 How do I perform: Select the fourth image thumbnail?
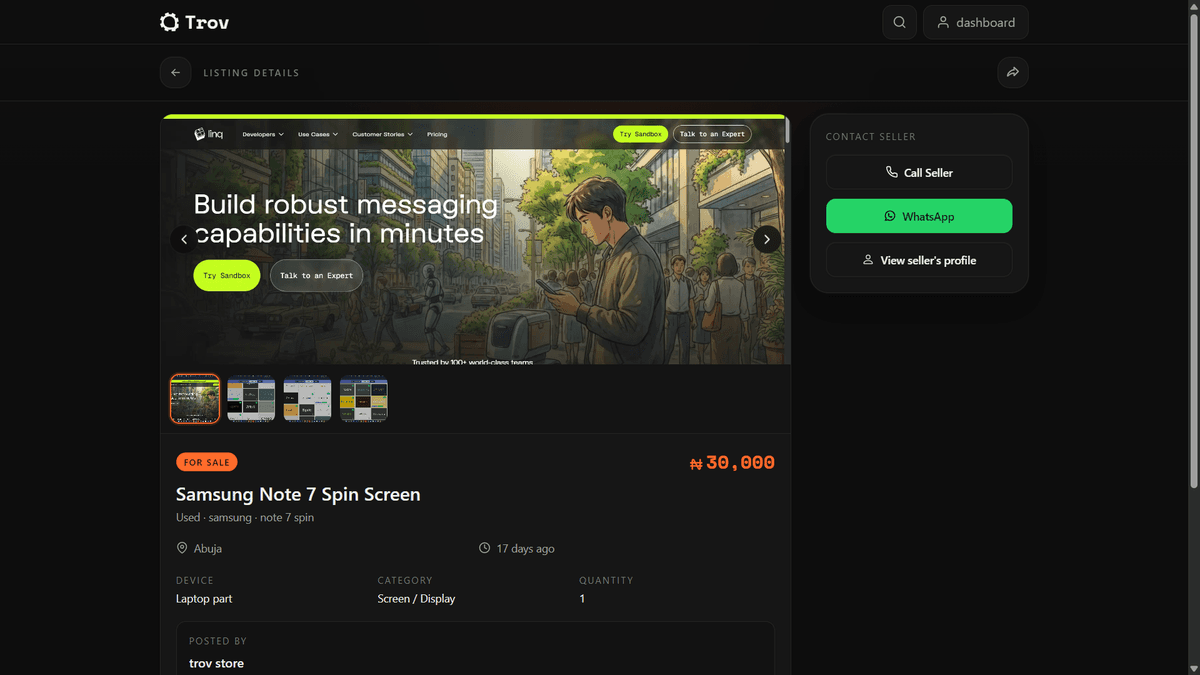(363, 399)
